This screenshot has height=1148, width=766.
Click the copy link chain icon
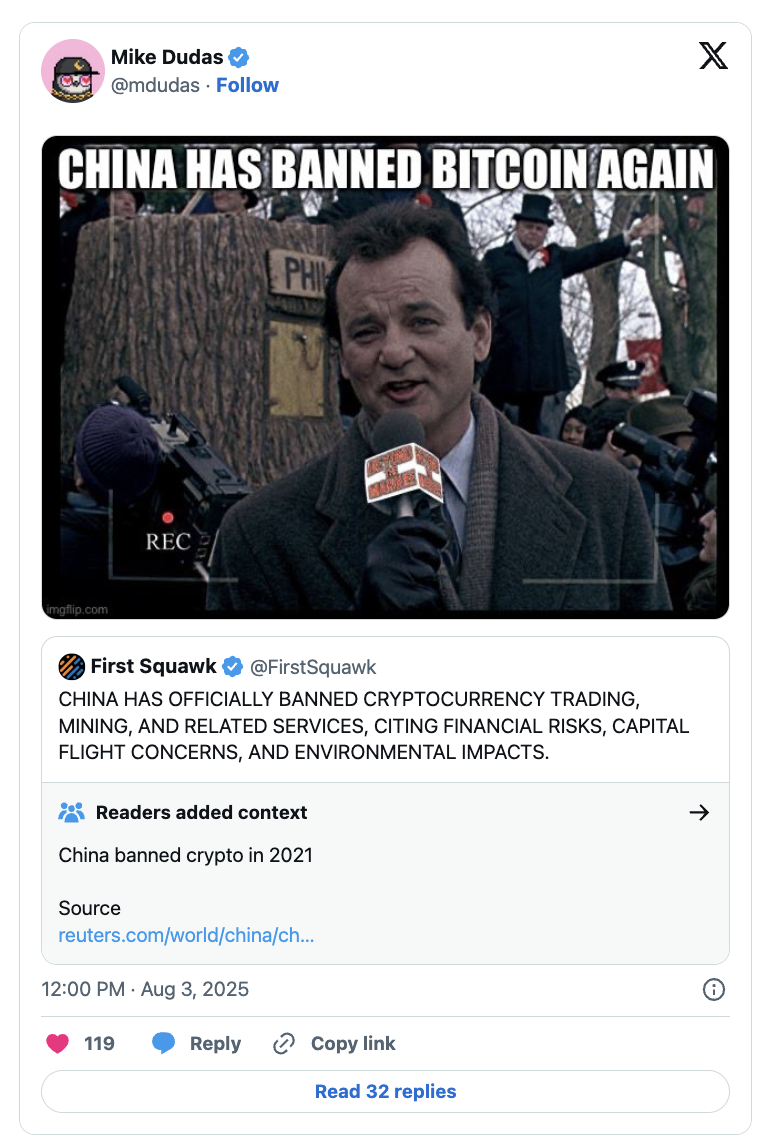coord(284,1043)
